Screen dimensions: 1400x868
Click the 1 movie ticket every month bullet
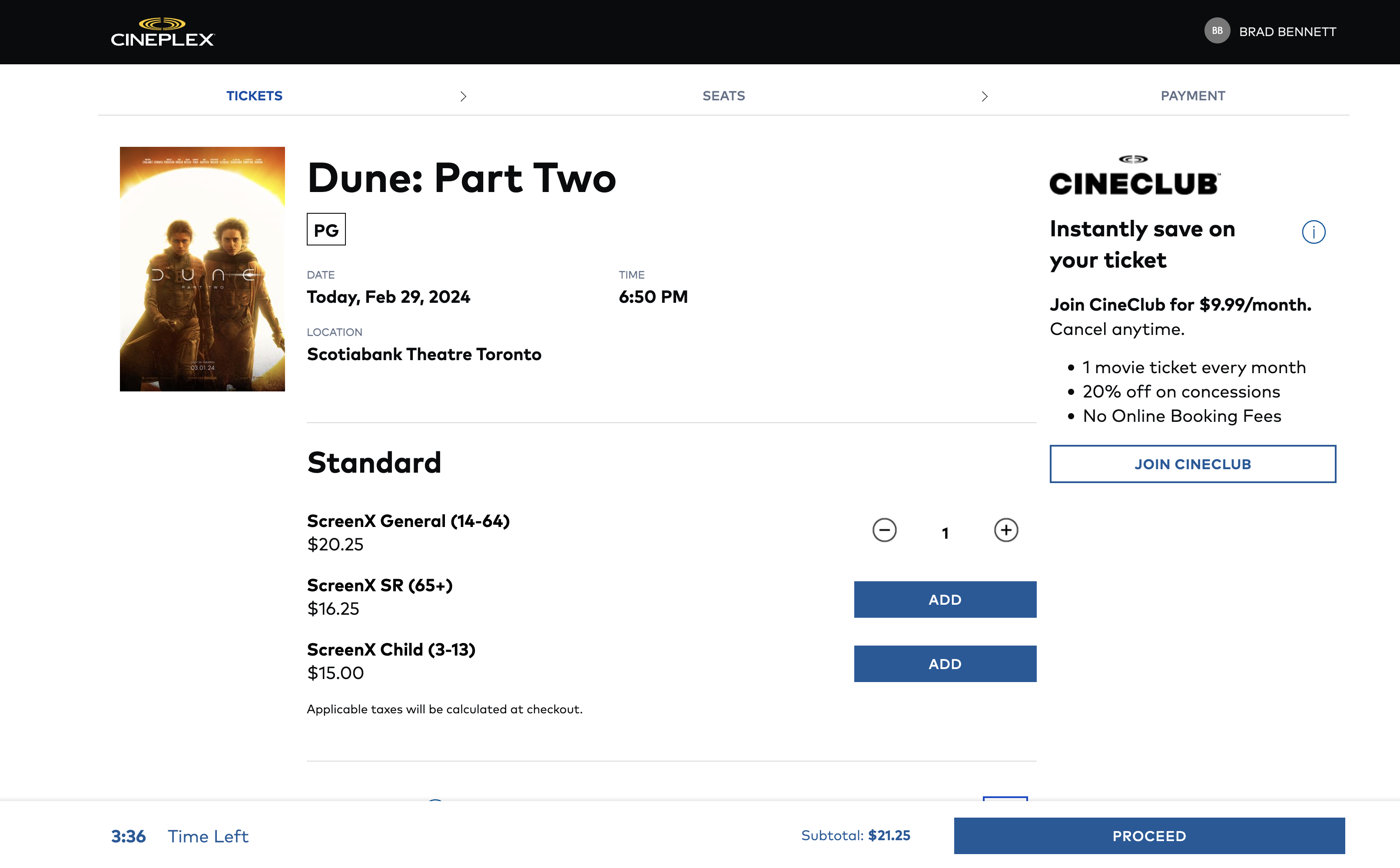tap(1194, 368)
